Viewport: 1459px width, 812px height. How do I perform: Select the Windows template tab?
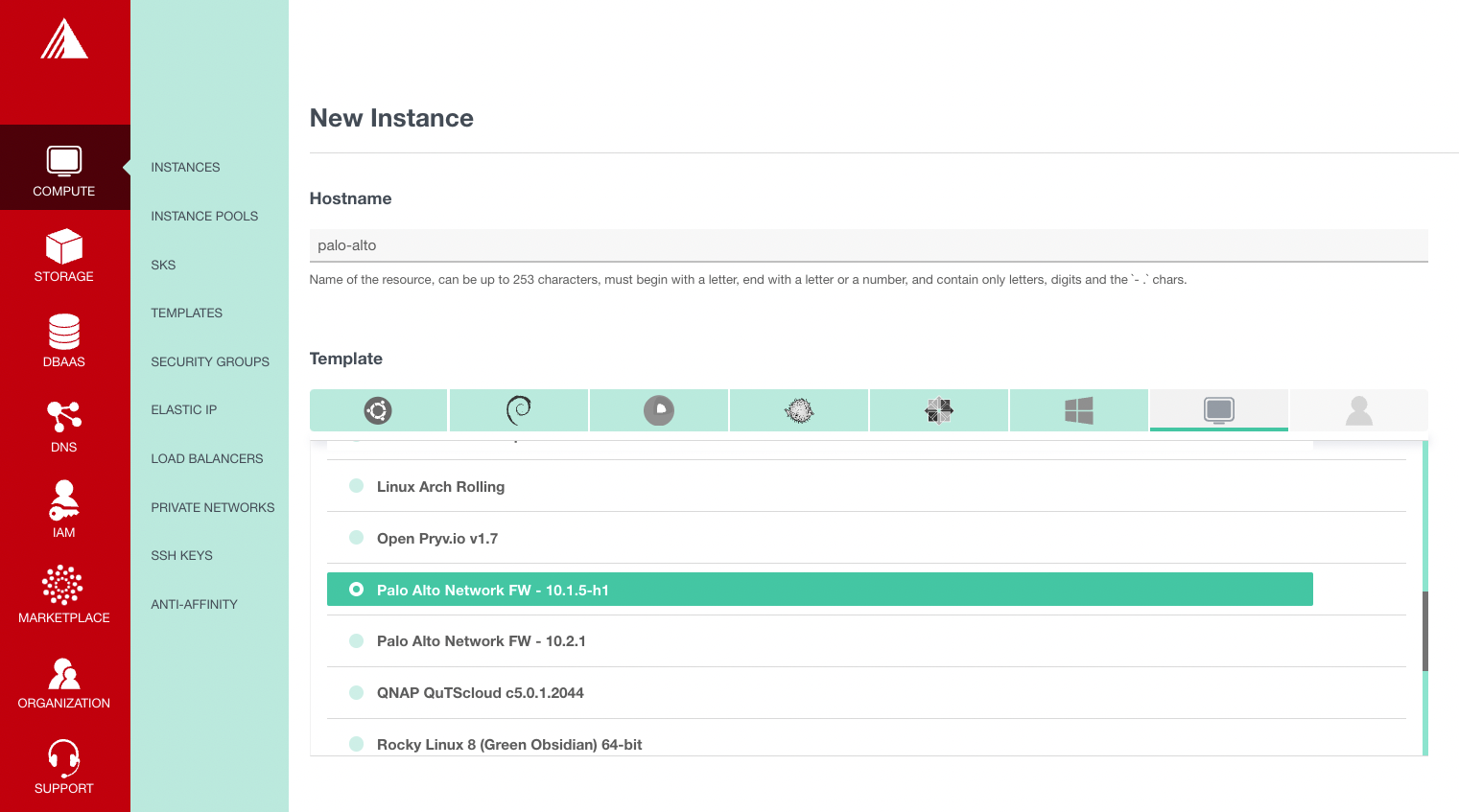point(1078,410)
